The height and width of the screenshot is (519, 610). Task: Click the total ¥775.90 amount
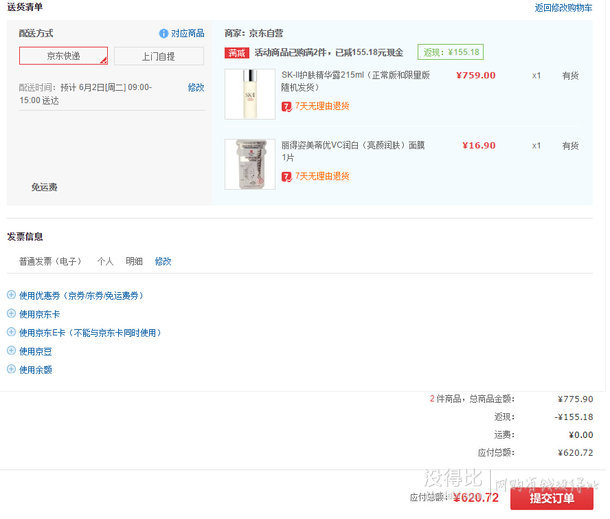point(575,399)
